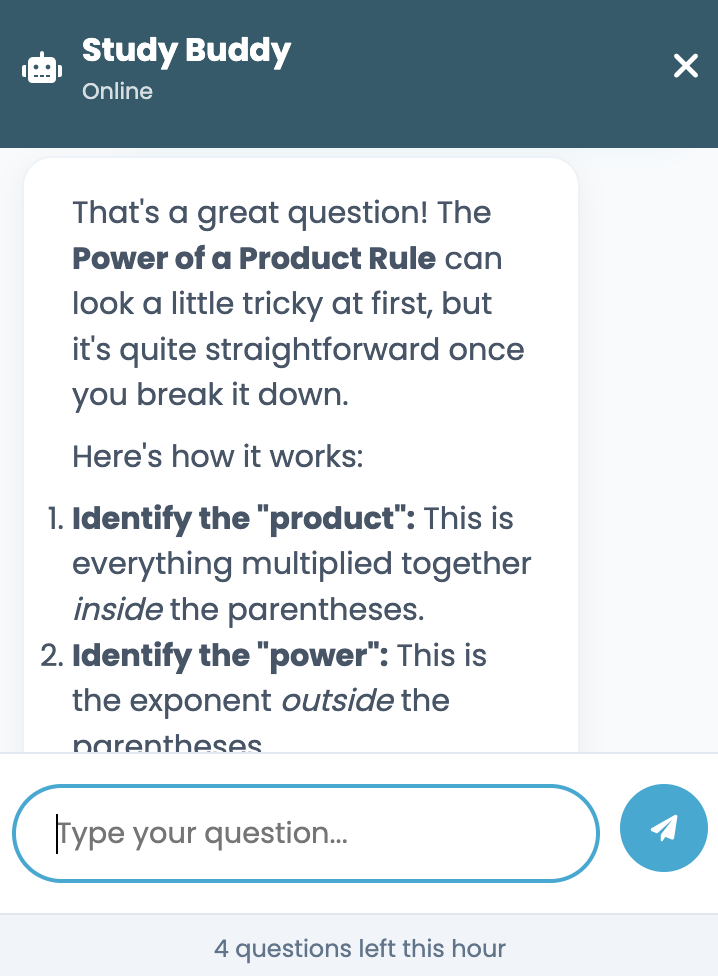Click the 'Study Buddy' title text

186,51
